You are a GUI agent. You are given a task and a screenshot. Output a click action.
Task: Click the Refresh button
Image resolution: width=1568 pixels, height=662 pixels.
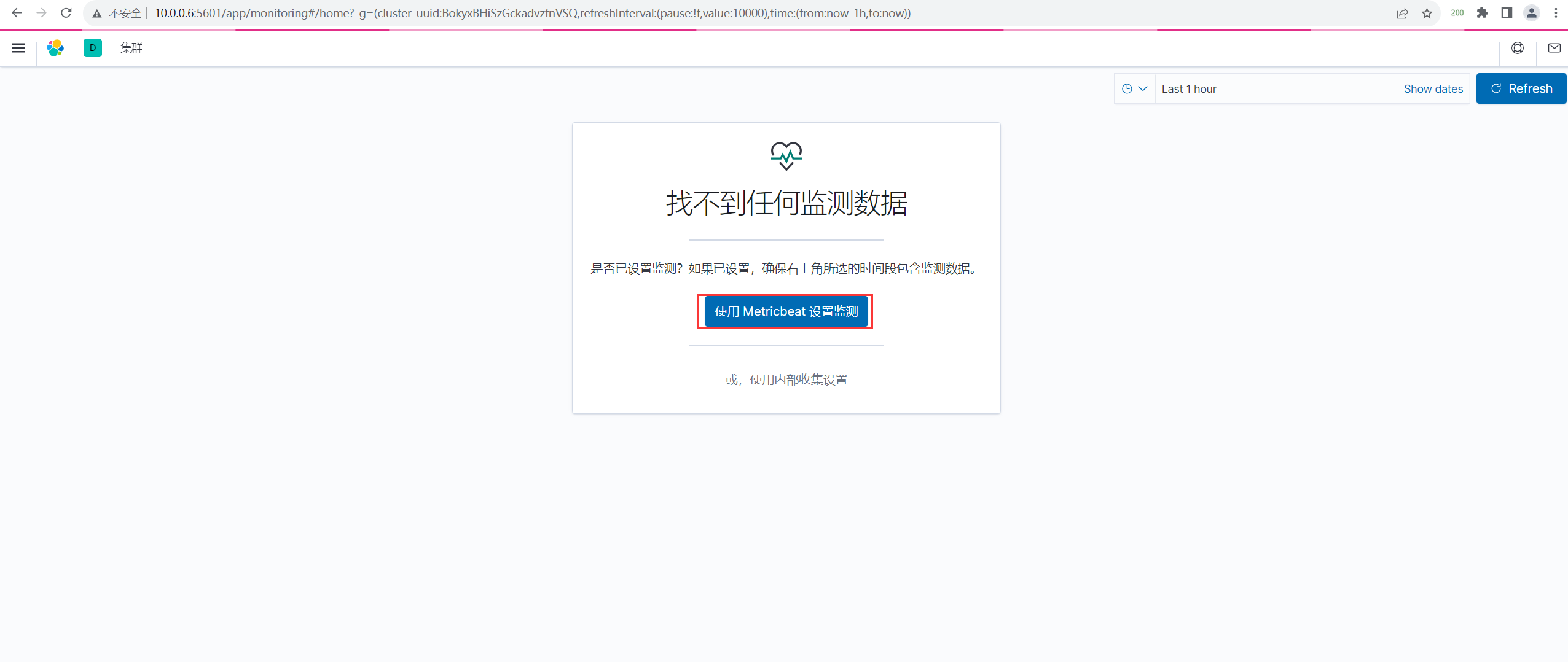[1521, 88]
